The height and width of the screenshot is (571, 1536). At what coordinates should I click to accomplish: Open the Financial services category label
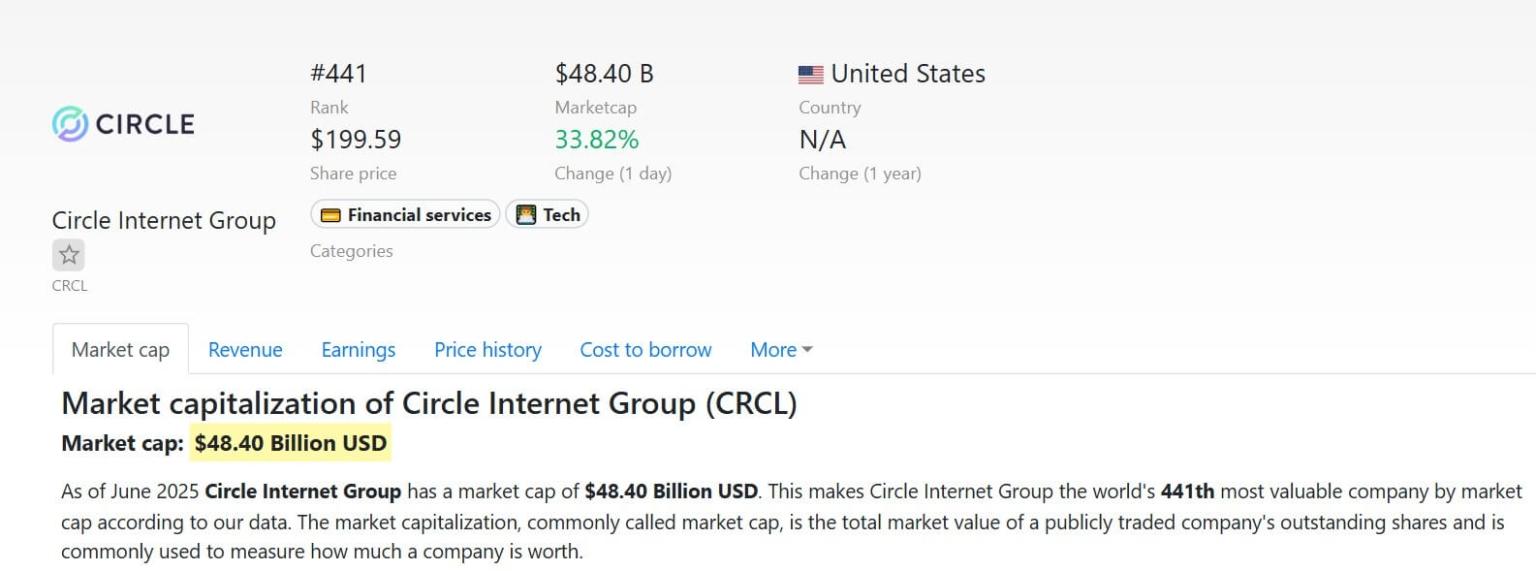[x=419, y=215]
